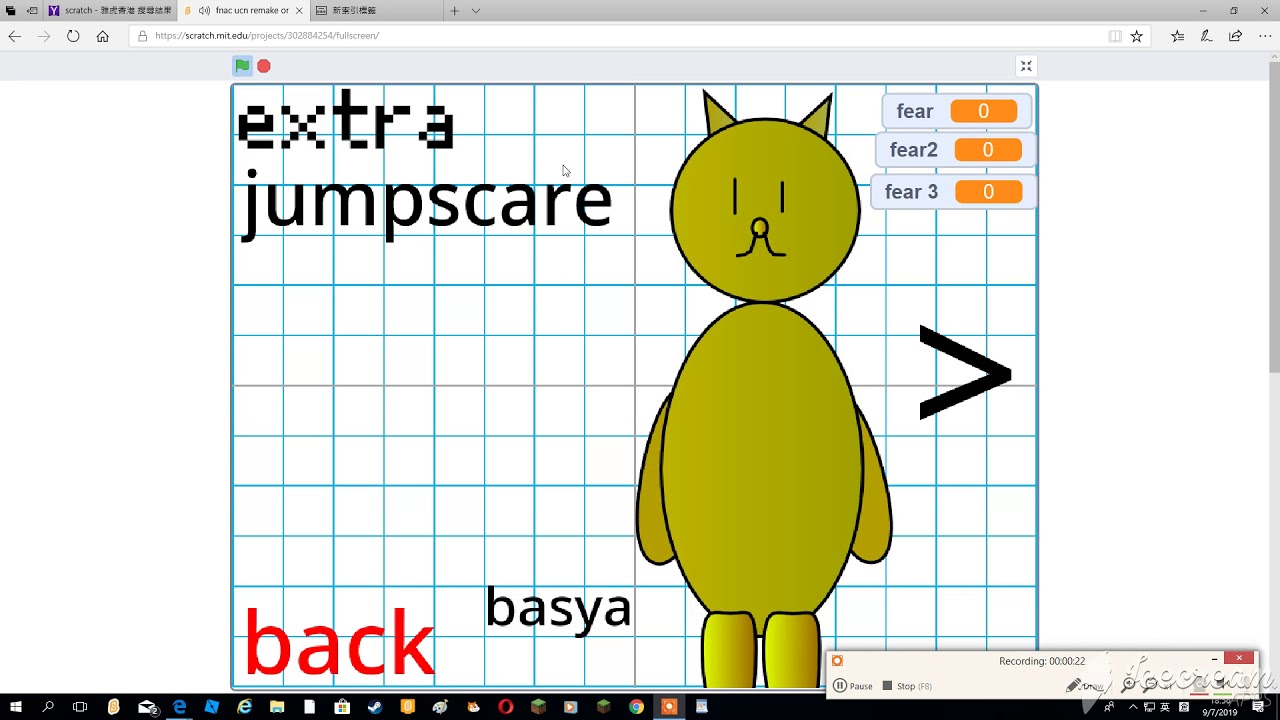
Task: Click the 'fear2' variable monitor
Action: point(955,150)
